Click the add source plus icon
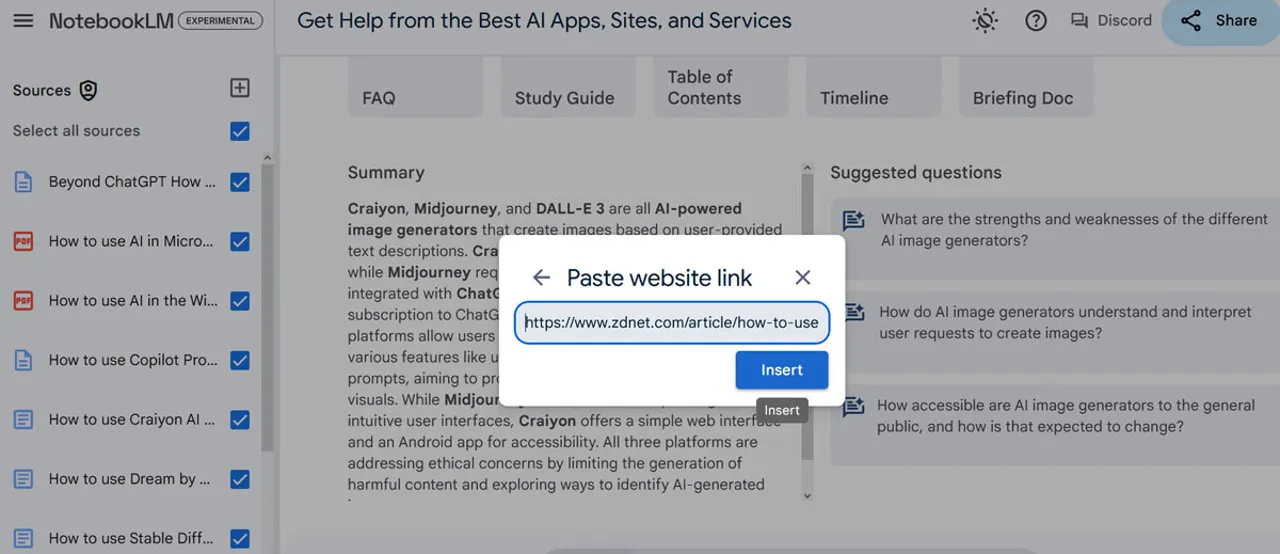 tap(240, 88)
